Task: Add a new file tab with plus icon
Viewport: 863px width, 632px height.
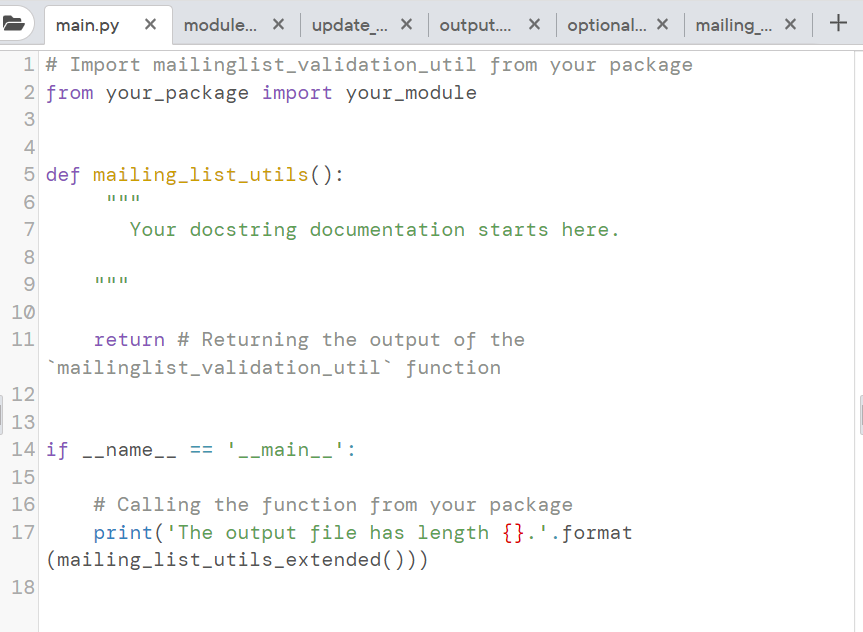Action: click(838, 23)
